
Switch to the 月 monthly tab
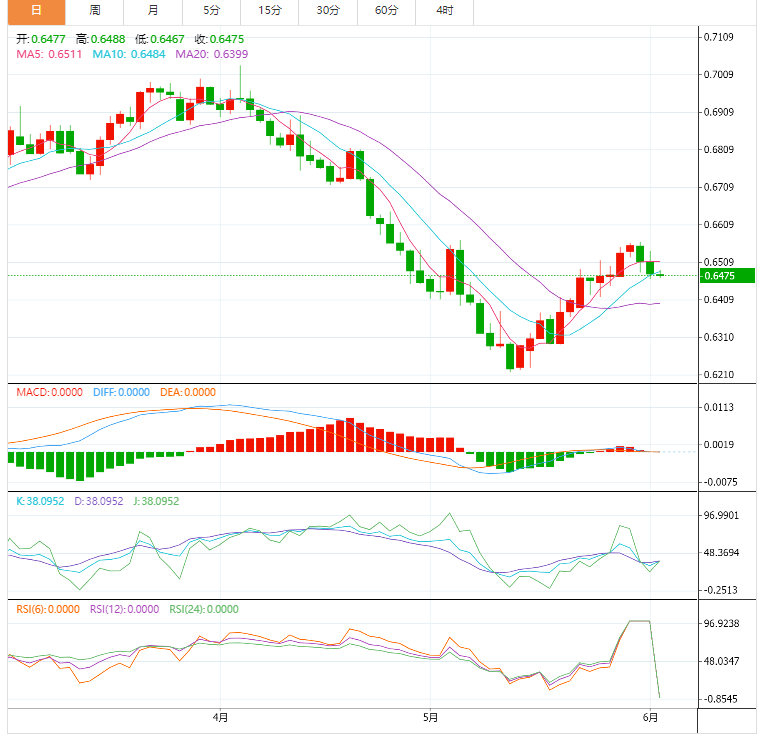tap(153, 11)
